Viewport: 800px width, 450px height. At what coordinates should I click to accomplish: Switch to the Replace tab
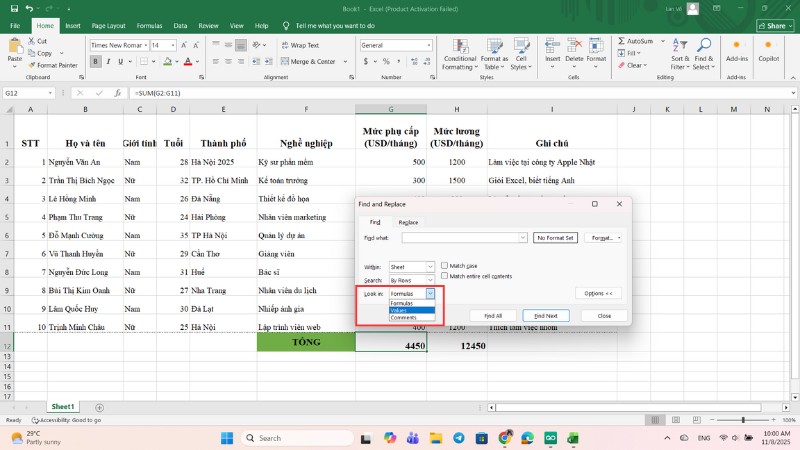pos(408,222)
